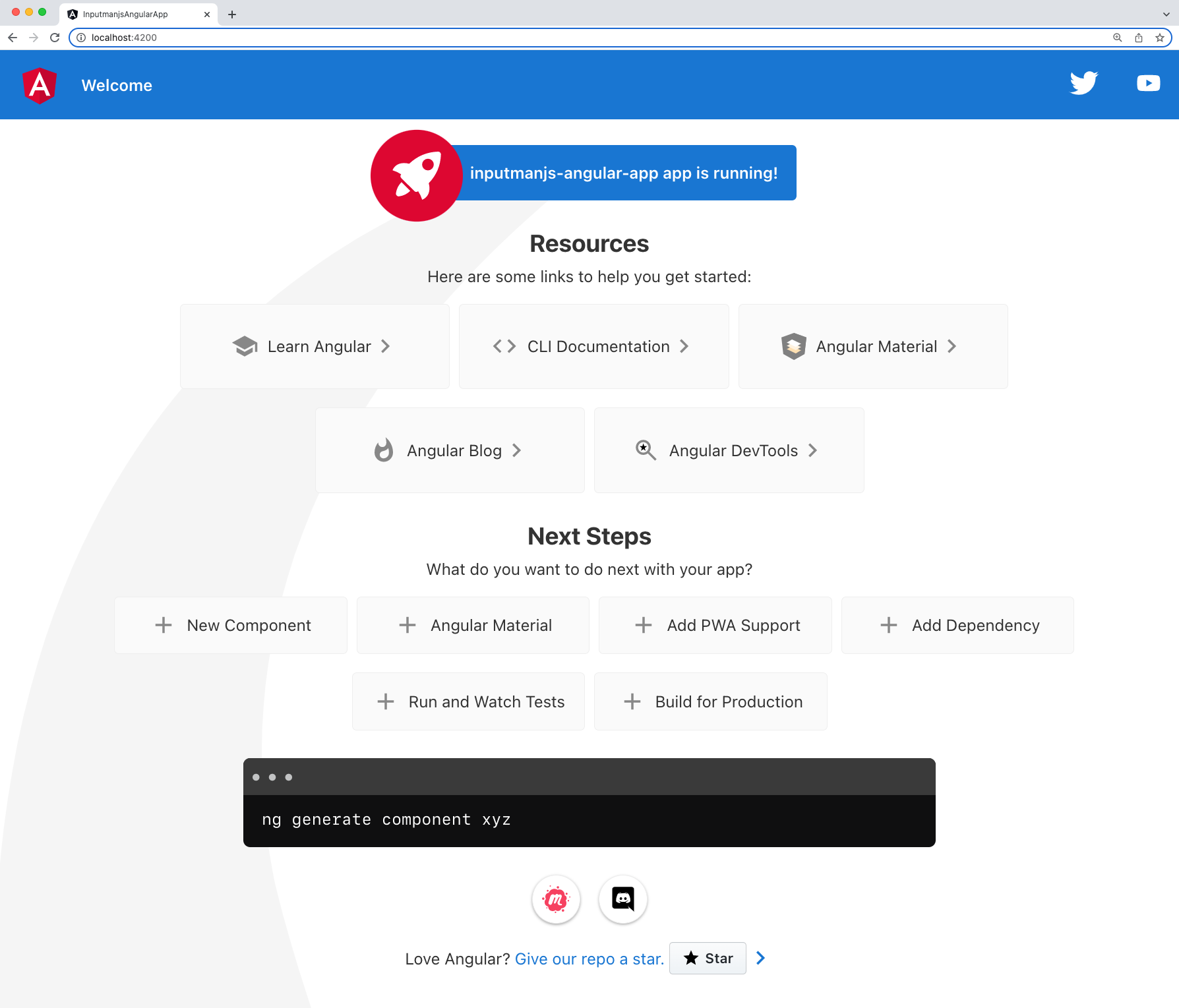Open the CLI Documentation card
The height and width of the screenshot is (1008, 1179).
(x=594, y=346)
